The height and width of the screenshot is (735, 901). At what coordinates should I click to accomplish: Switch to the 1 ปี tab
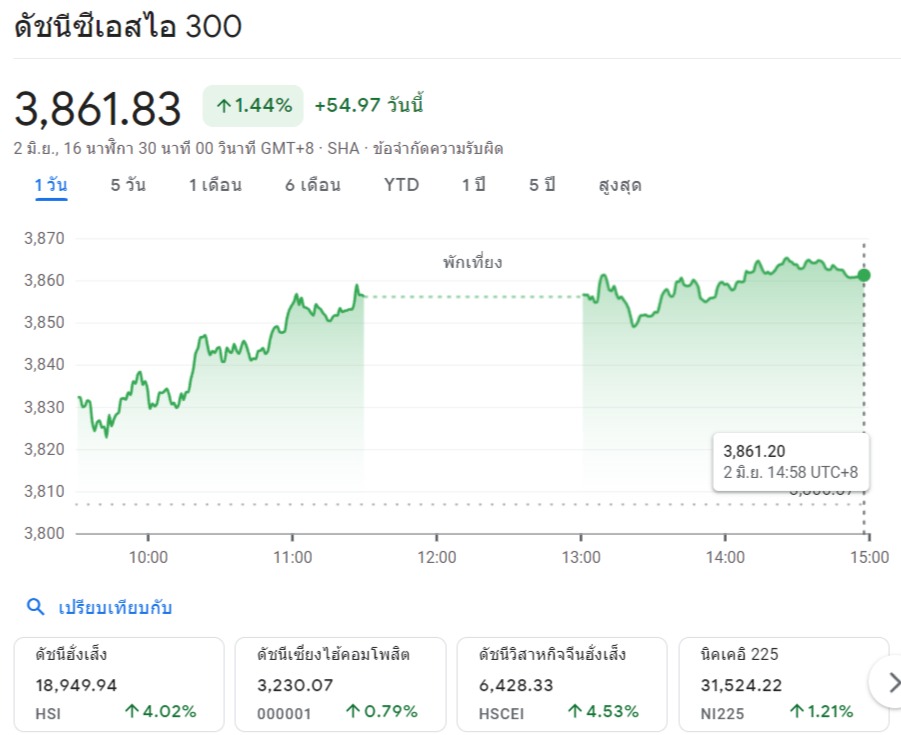click(474, 185)
